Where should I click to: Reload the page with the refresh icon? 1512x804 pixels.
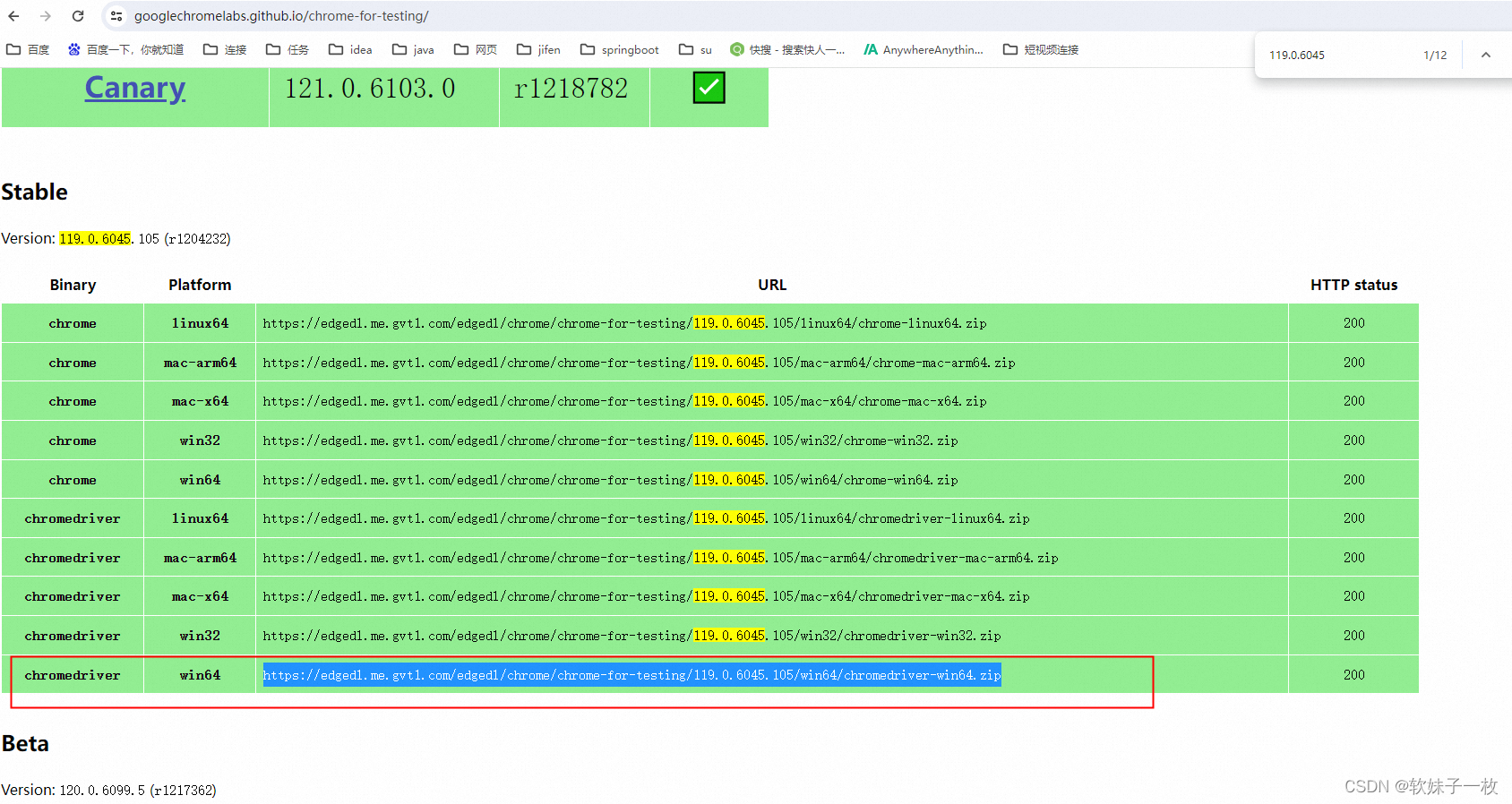[x=78, y=16]
